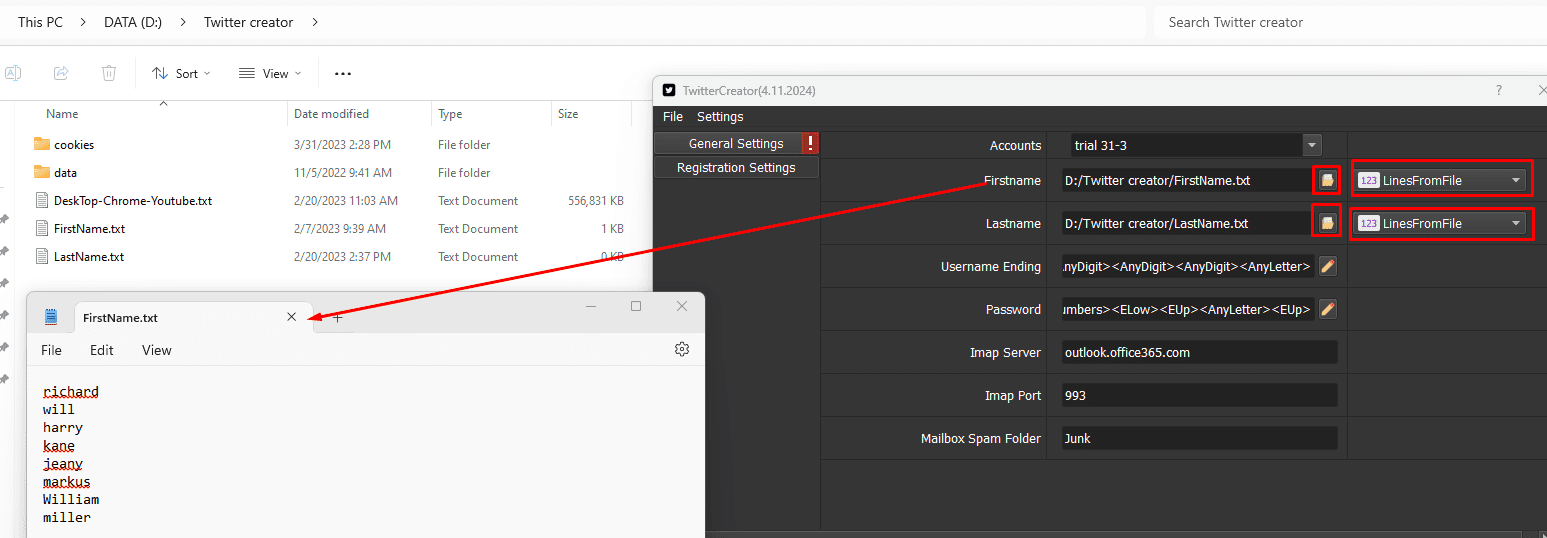Viewport: 1547px width, 538px height.
Task: Sort files by Name column header
Action: click(x=62, y=114)
